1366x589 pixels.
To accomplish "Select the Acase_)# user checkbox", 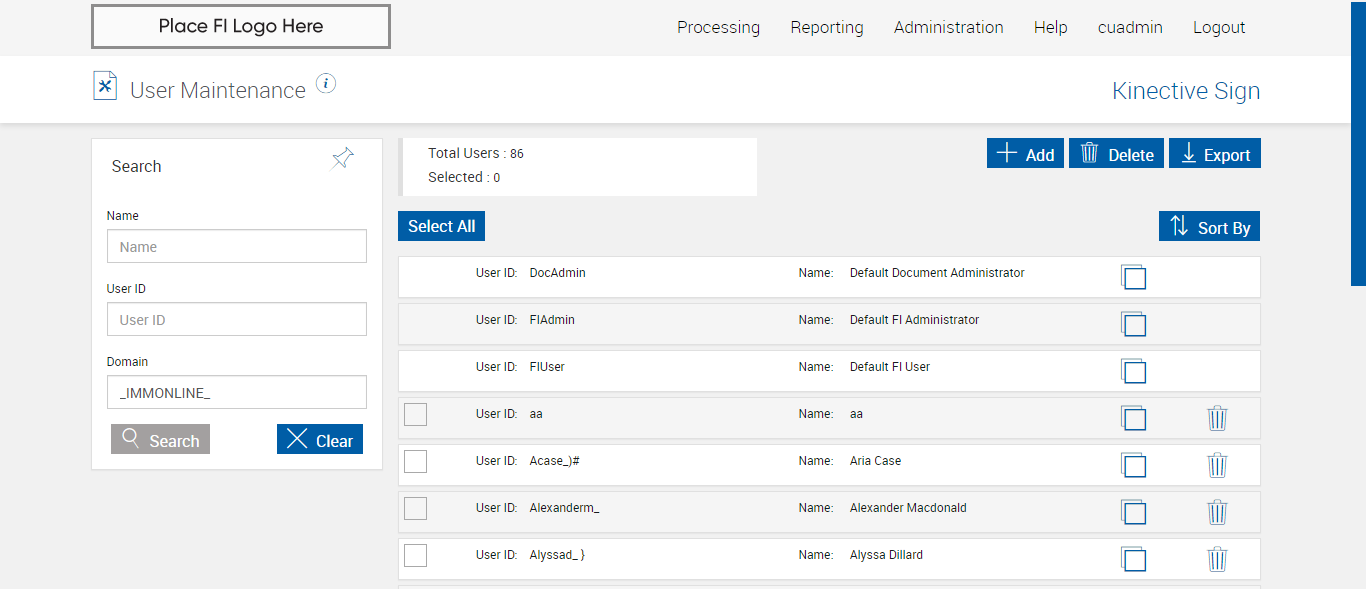I will (415, 461).
